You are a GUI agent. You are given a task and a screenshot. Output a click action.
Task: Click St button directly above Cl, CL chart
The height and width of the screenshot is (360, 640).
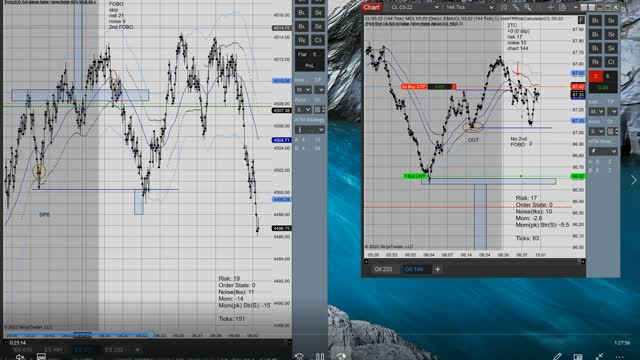point(611,48)
